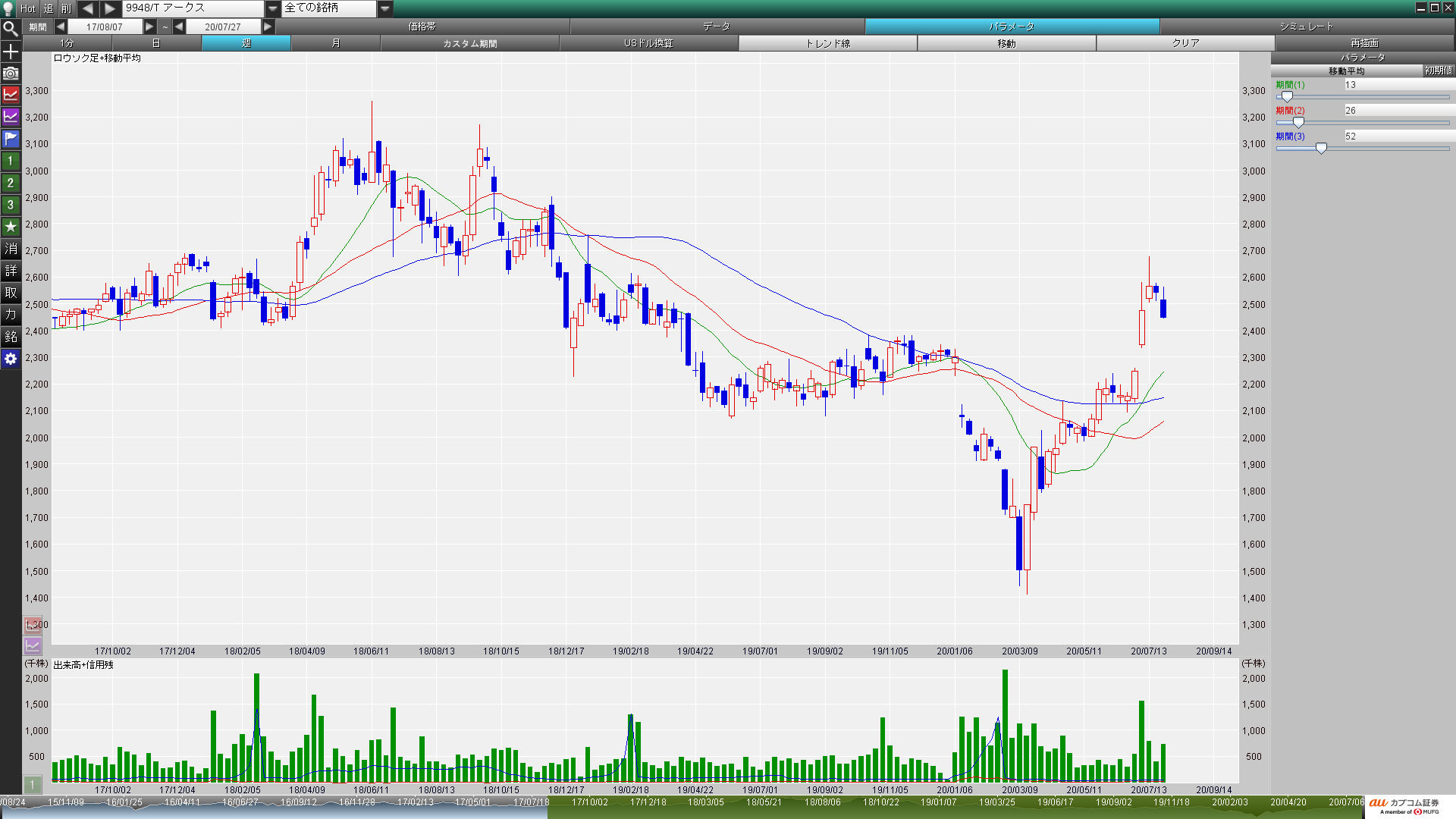Viewport: 1456px width, 819px height.
Task: Switch to the 月 monthly timeframe tab
Action: (x=335, y=43)
